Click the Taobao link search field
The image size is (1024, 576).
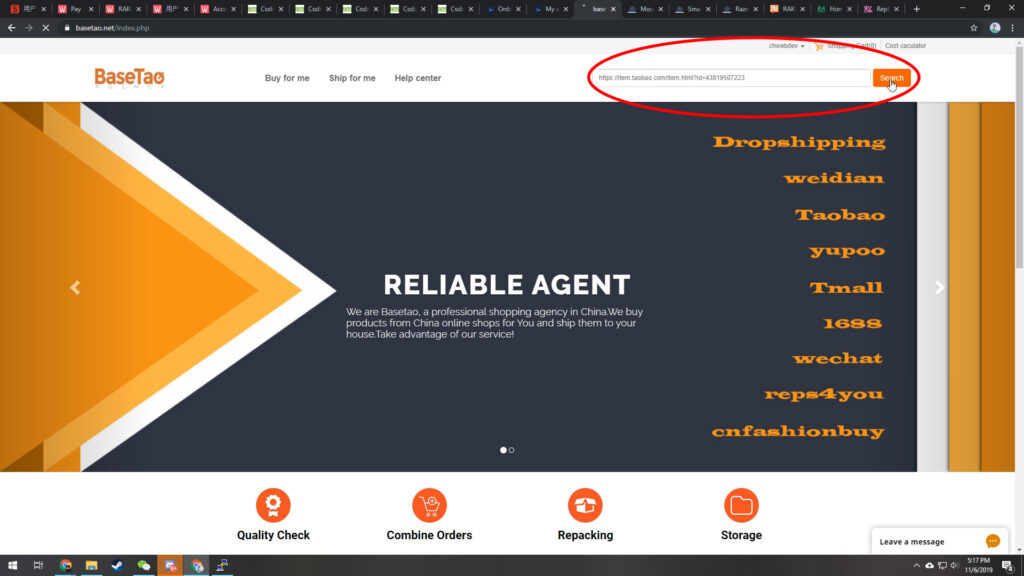click(x=732, y=78)
